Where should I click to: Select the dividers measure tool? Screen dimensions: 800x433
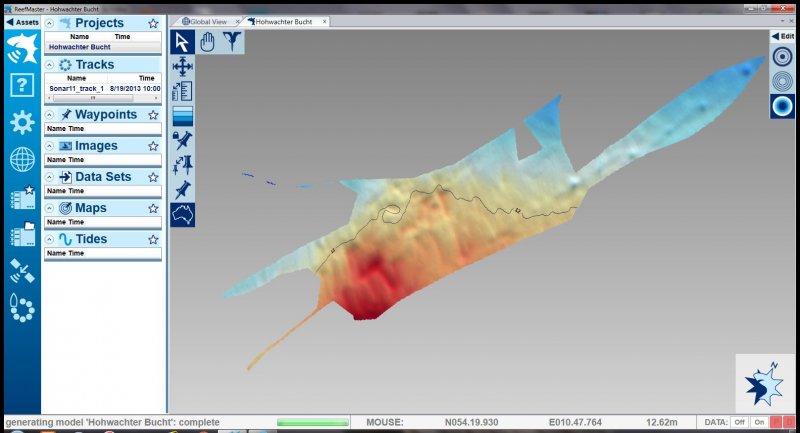[x=232, y=42]
